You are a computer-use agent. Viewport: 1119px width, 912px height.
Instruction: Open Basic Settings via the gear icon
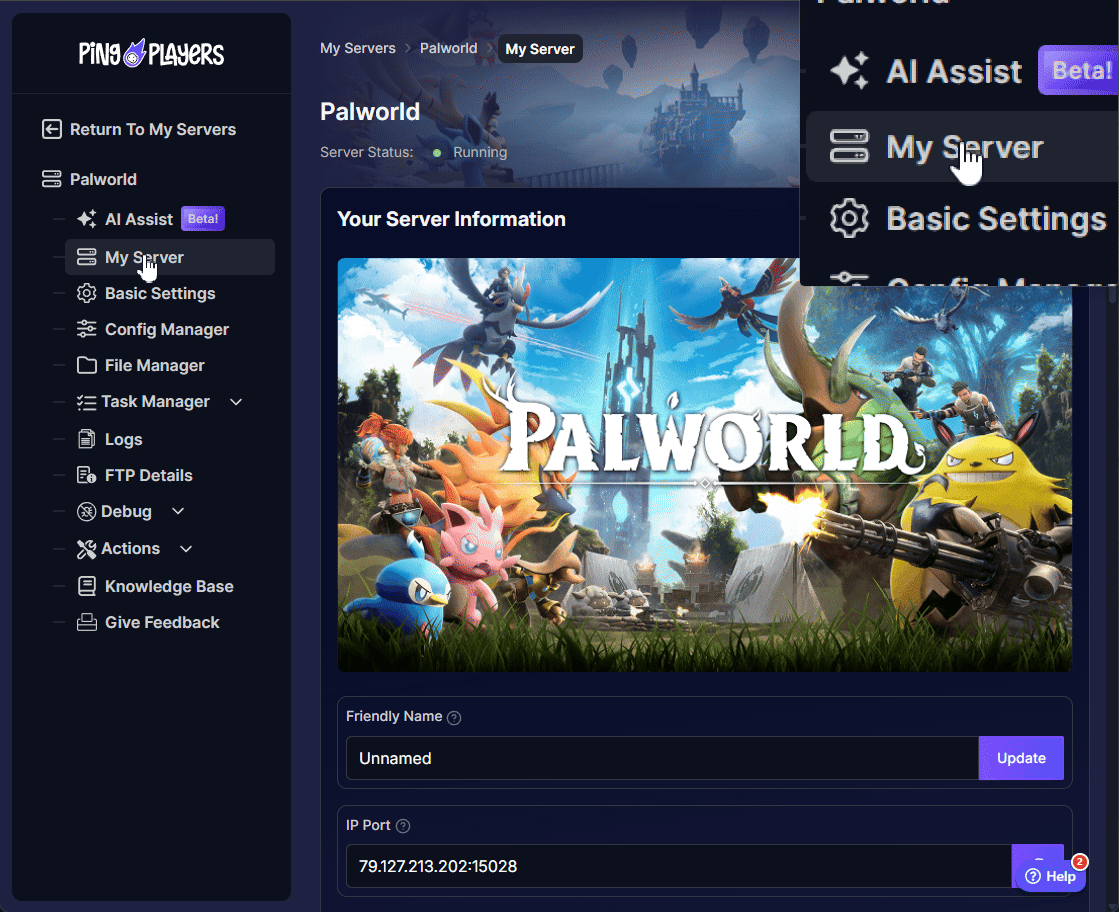click(x=86, y=293)
